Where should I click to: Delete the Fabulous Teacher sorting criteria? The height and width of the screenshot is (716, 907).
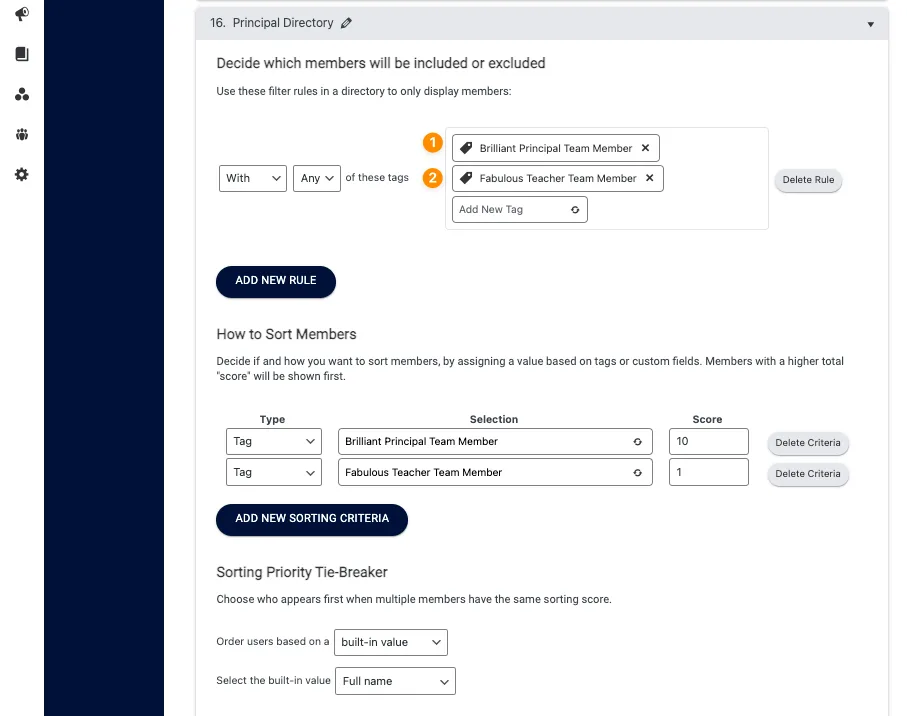point(808,474)
